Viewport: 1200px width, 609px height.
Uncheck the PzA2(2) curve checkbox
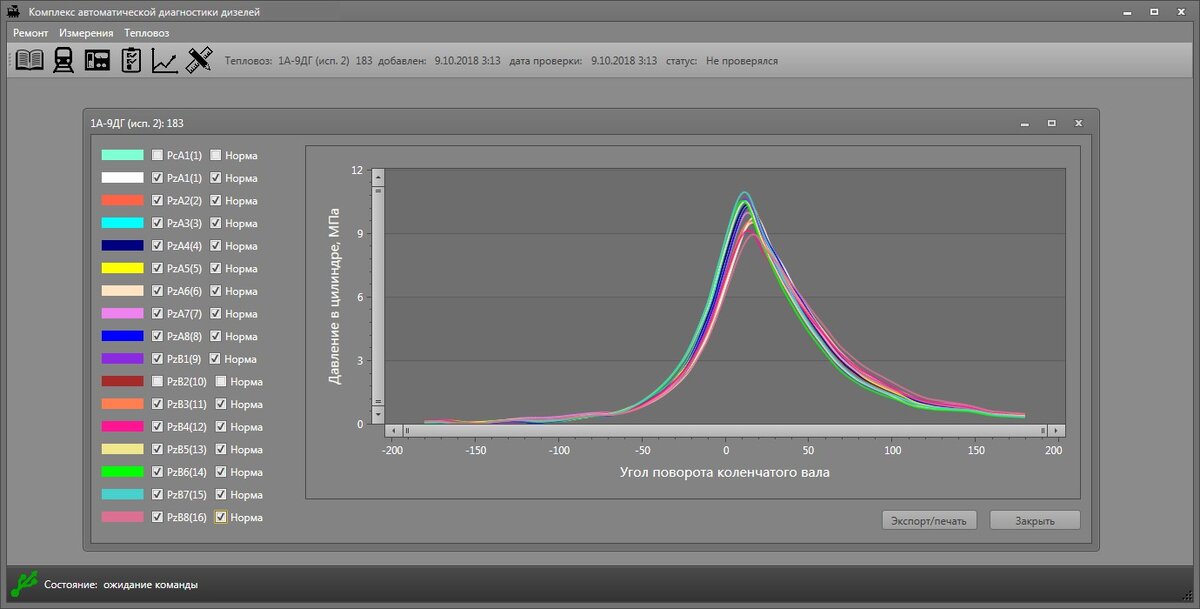(157, 200)
